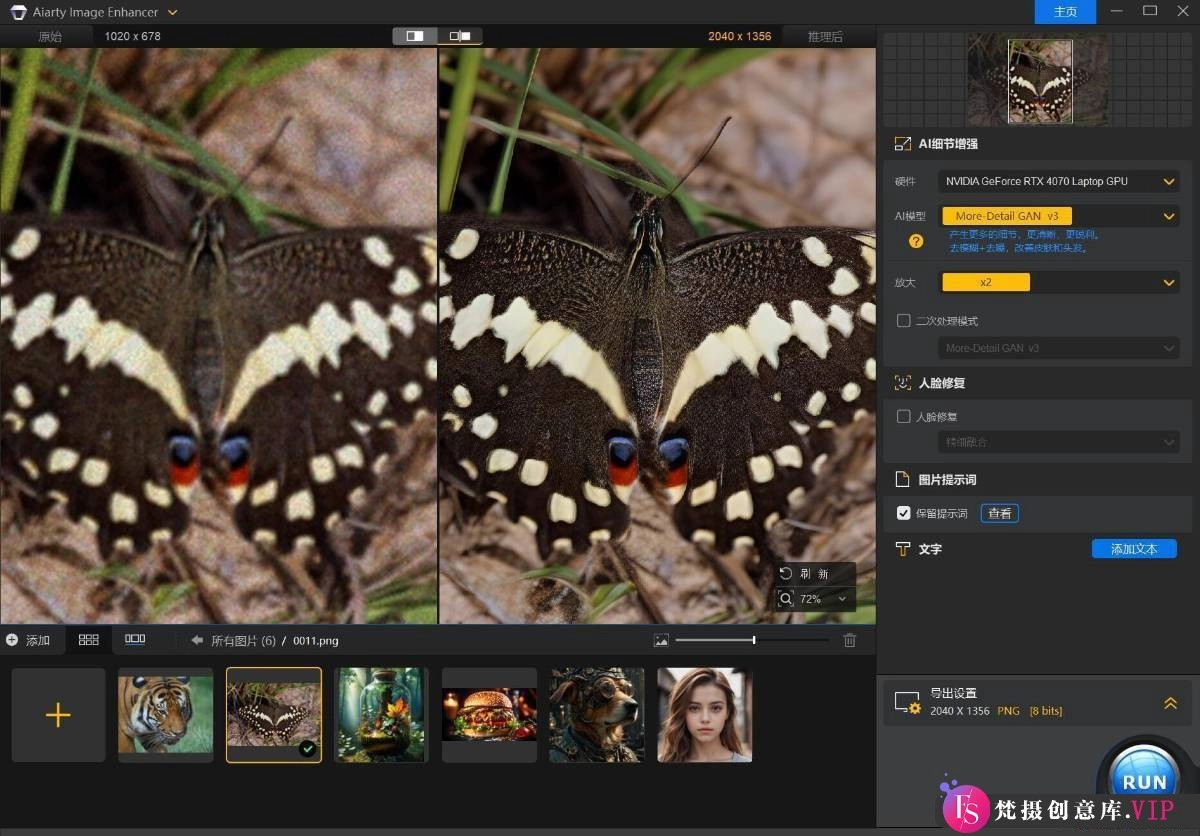Expand the 导出设置 export settings chevron
The image size is (1200, 836).
pos(1170,703)
